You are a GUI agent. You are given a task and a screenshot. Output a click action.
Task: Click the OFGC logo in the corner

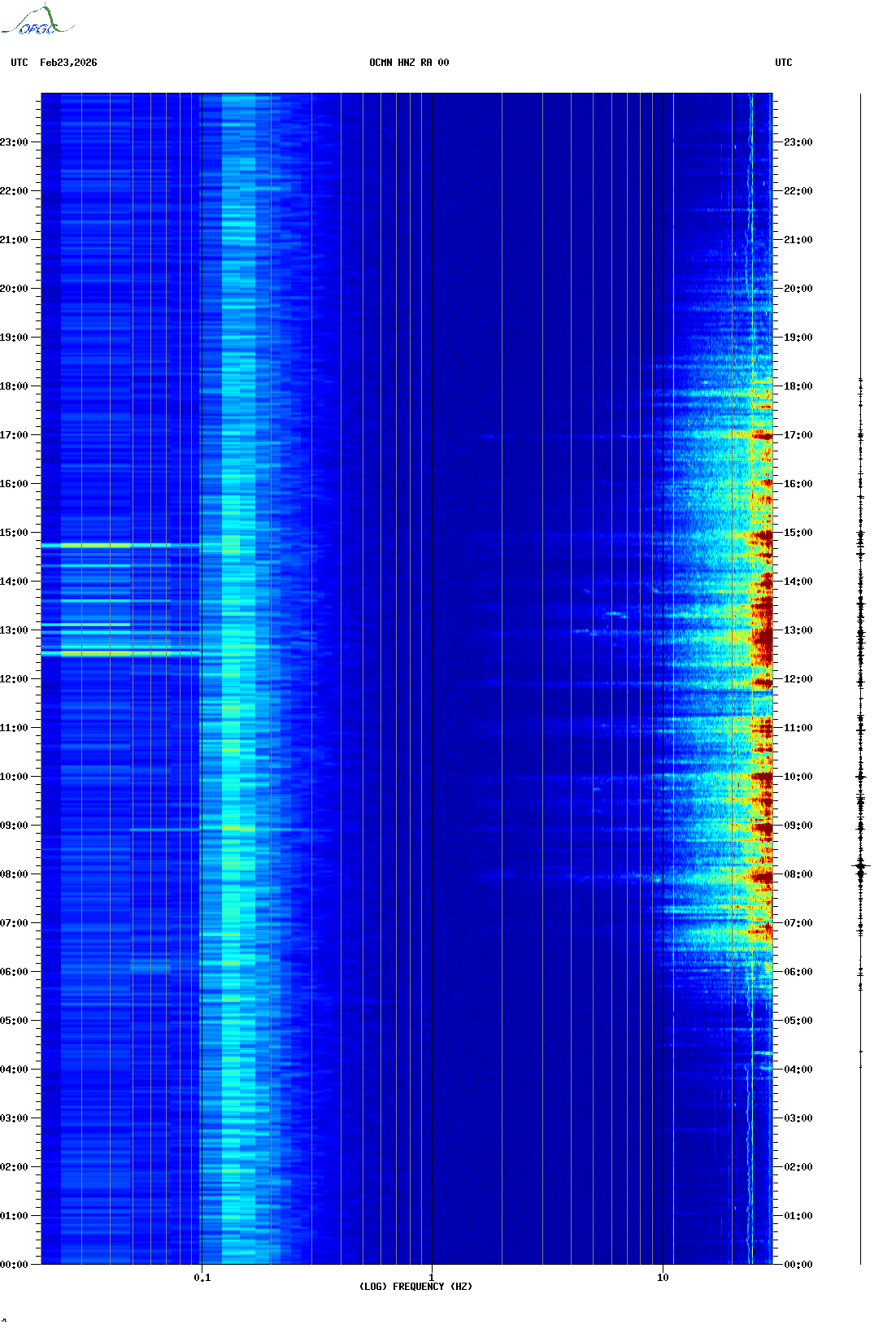pos(37,20)
